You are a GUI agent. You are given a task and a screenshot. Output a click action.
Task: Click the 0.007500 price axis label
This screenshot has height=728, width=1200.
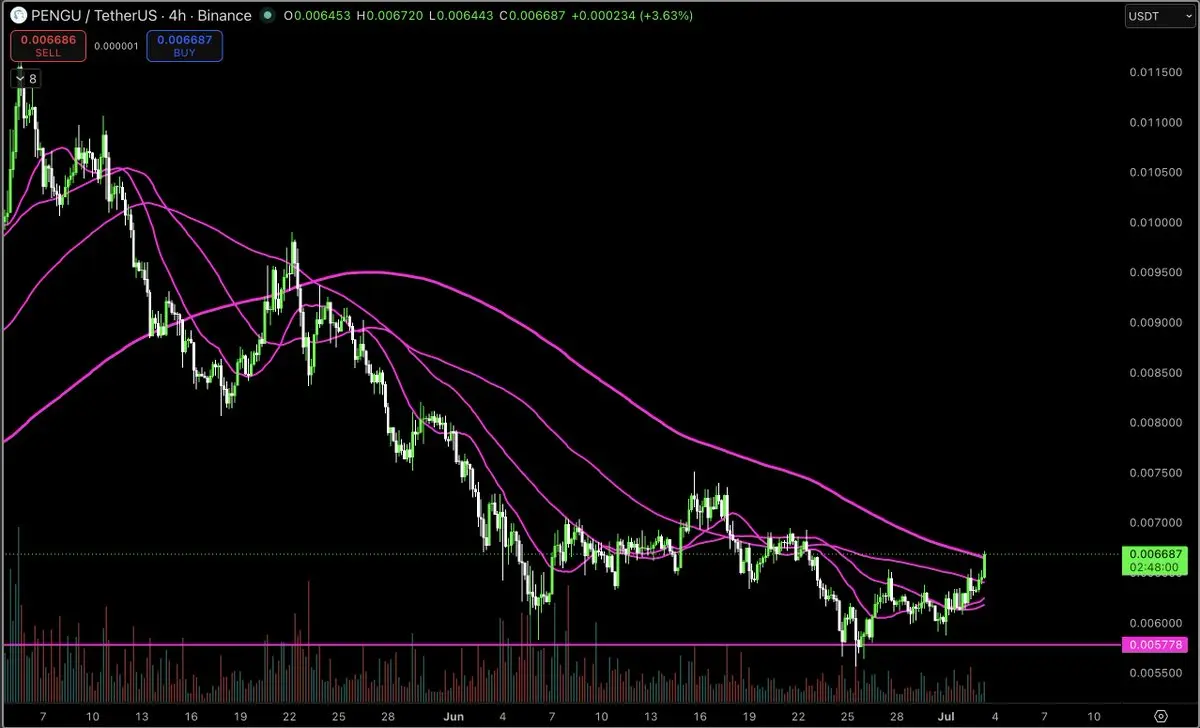pos(1155,472)
